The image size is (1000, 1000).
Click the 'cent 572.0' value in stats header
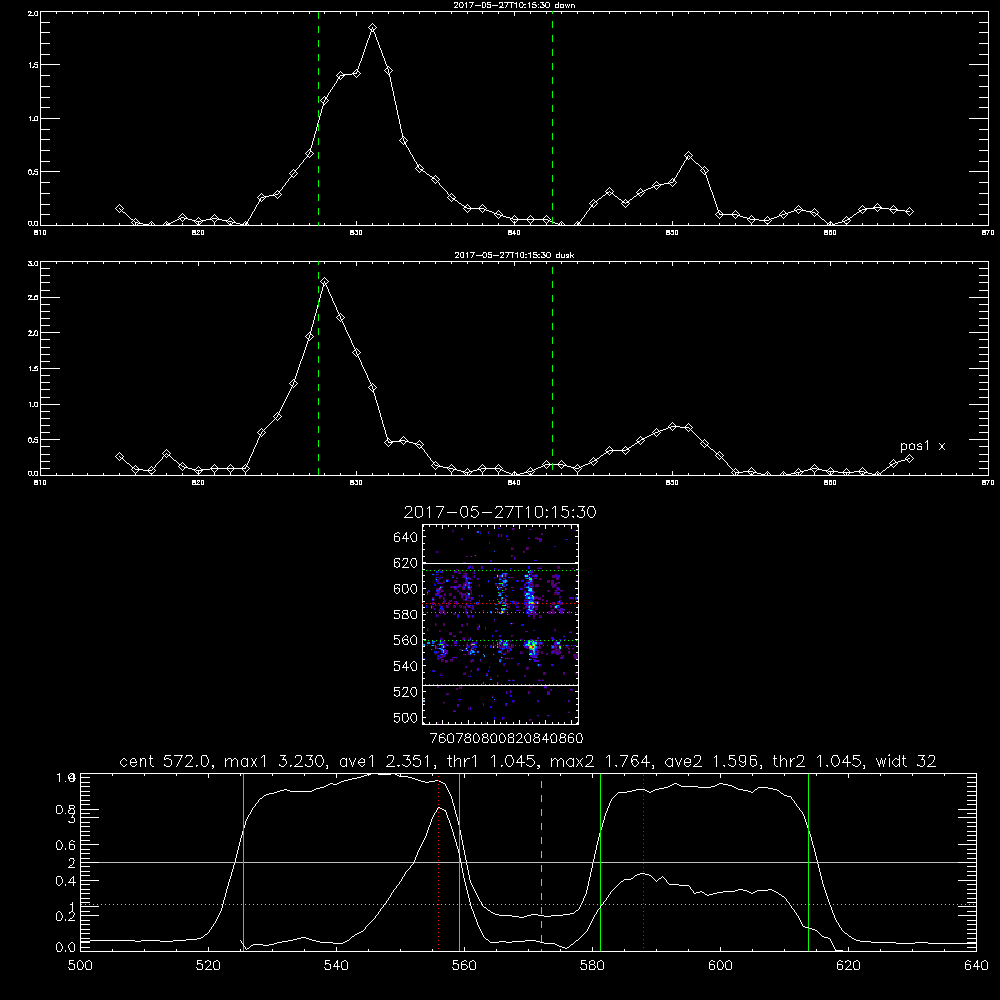(165, 761)
